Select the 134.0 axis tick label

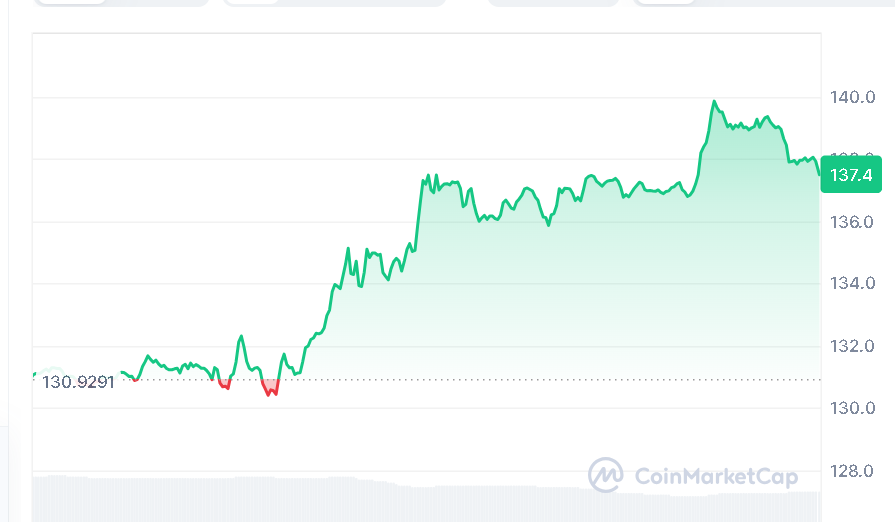[x=852, y=284]
